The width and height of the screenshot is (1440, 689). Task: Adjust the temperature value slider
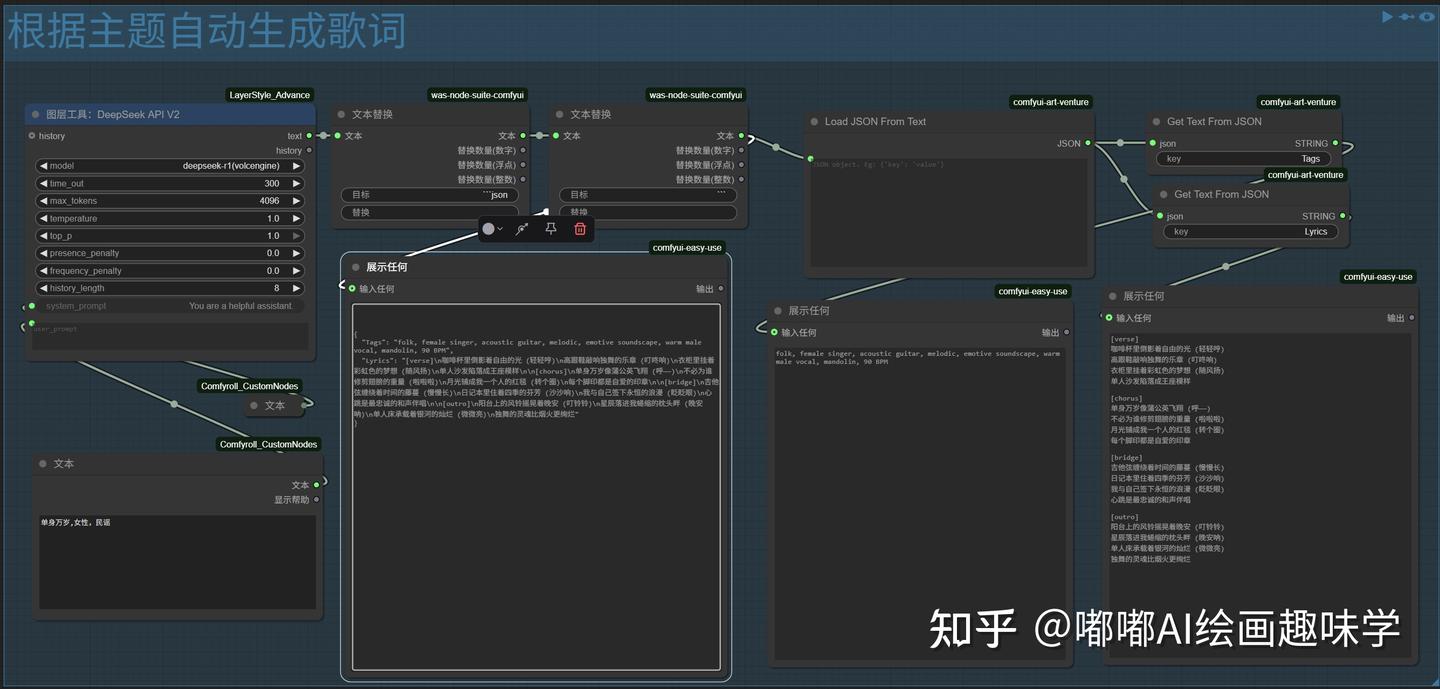(170, 217)
